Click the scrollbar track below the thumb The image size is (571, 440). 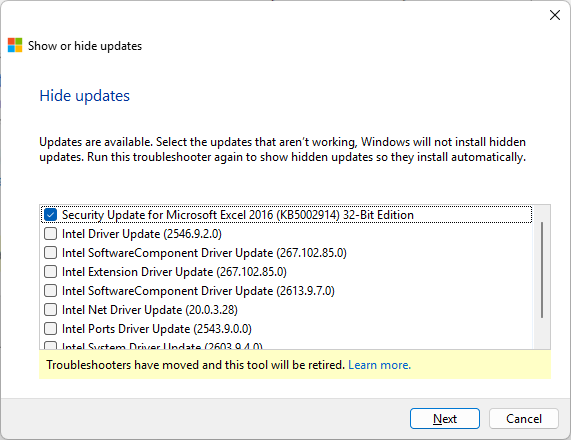point(542,333)
